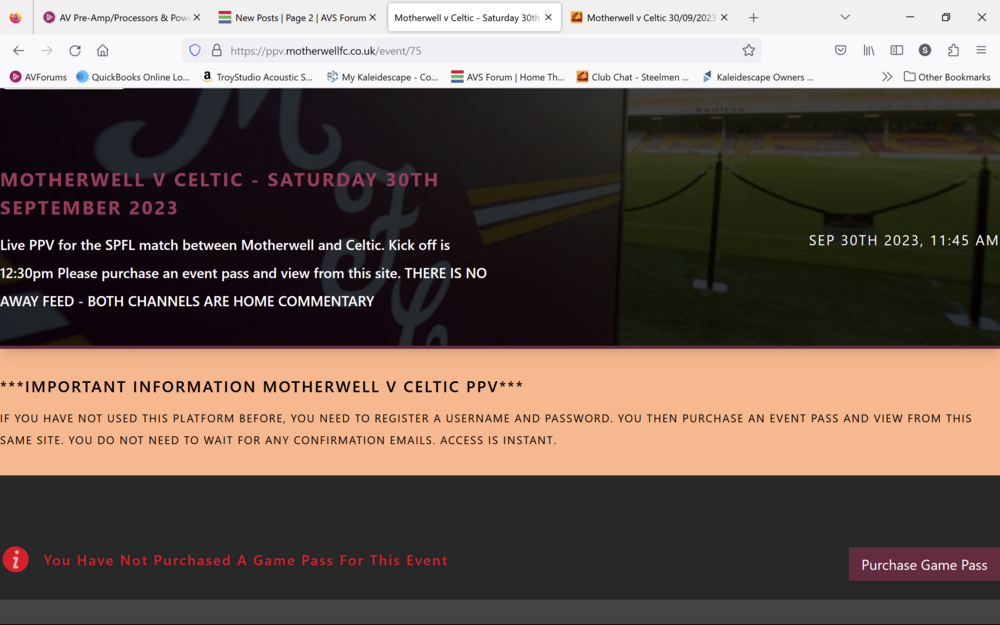This screenshot has height=625, width=1000.
Task: Click the Firefox View icon
Action: point(15,17)
